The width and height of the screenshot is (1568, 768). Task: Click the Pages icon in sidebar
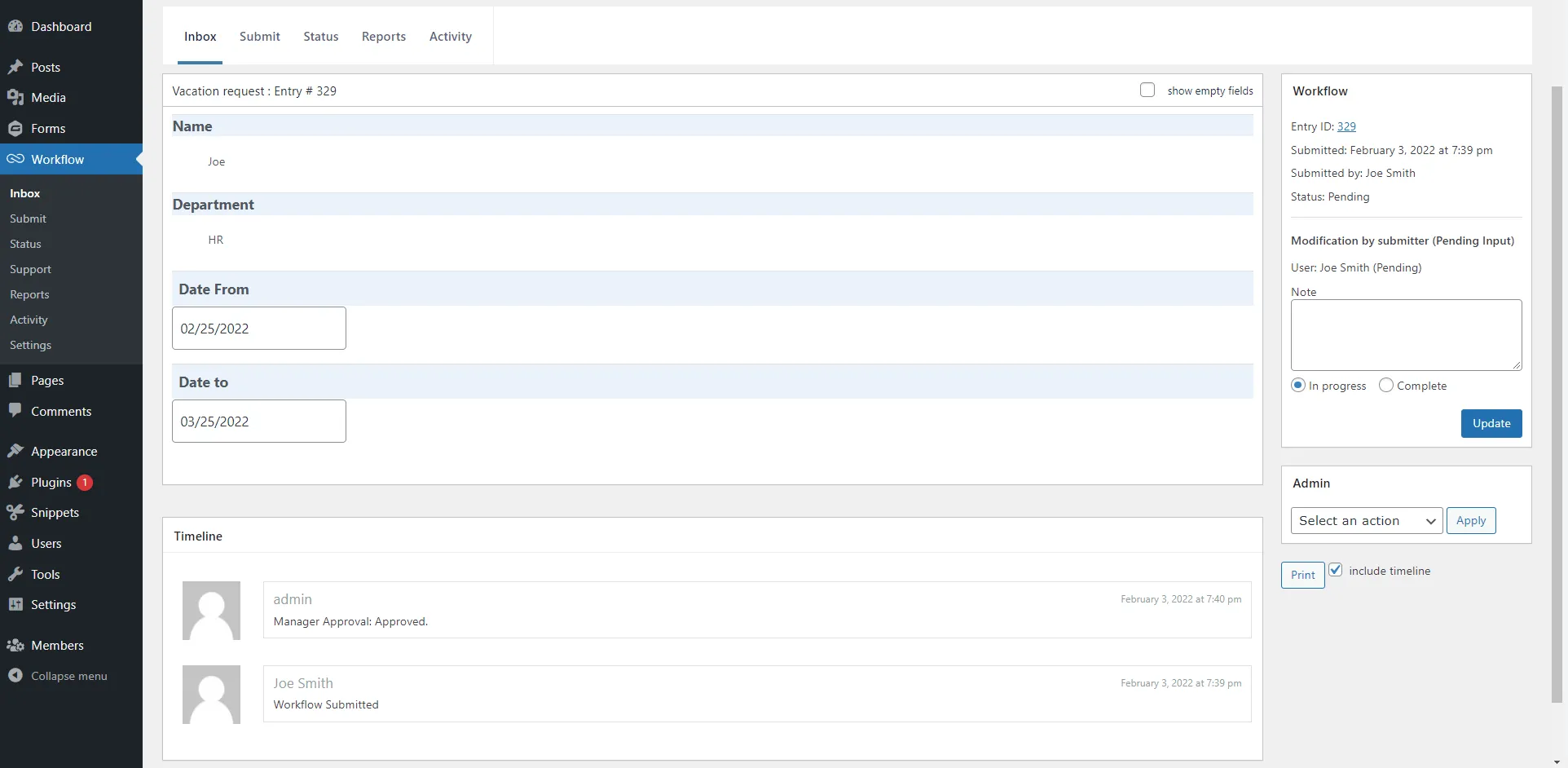click(x=15, y=380)
